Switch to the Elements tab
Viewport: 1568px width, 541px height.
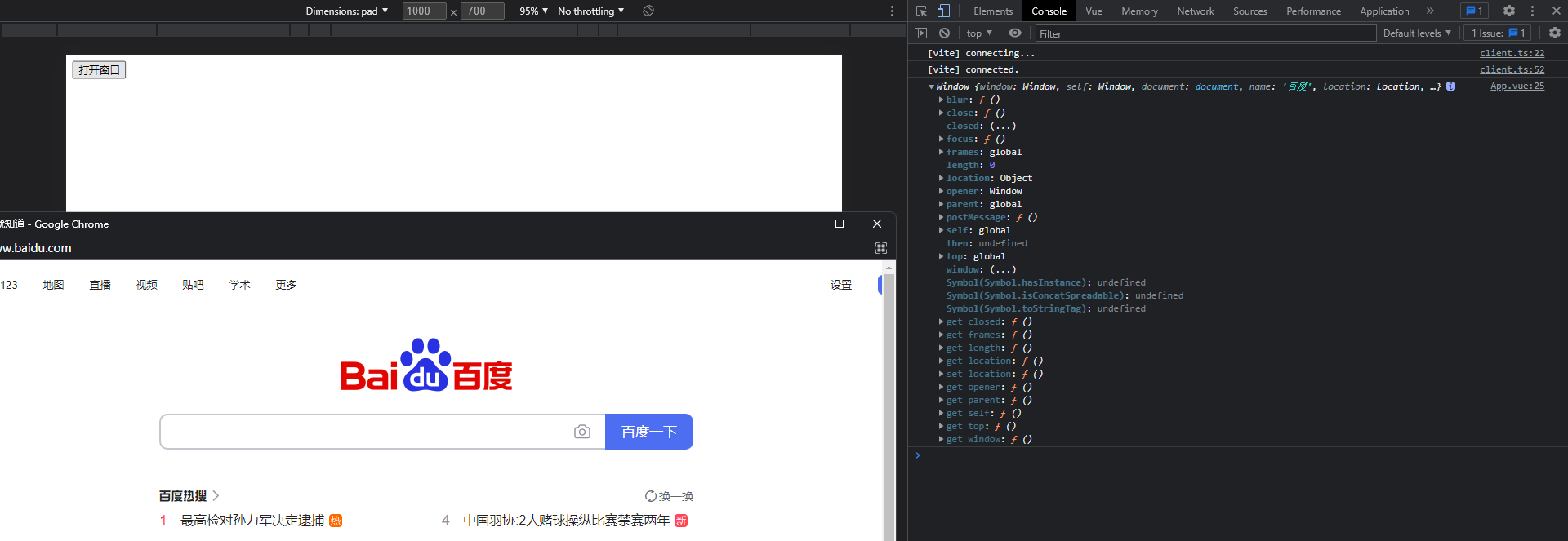pos(993,11)
